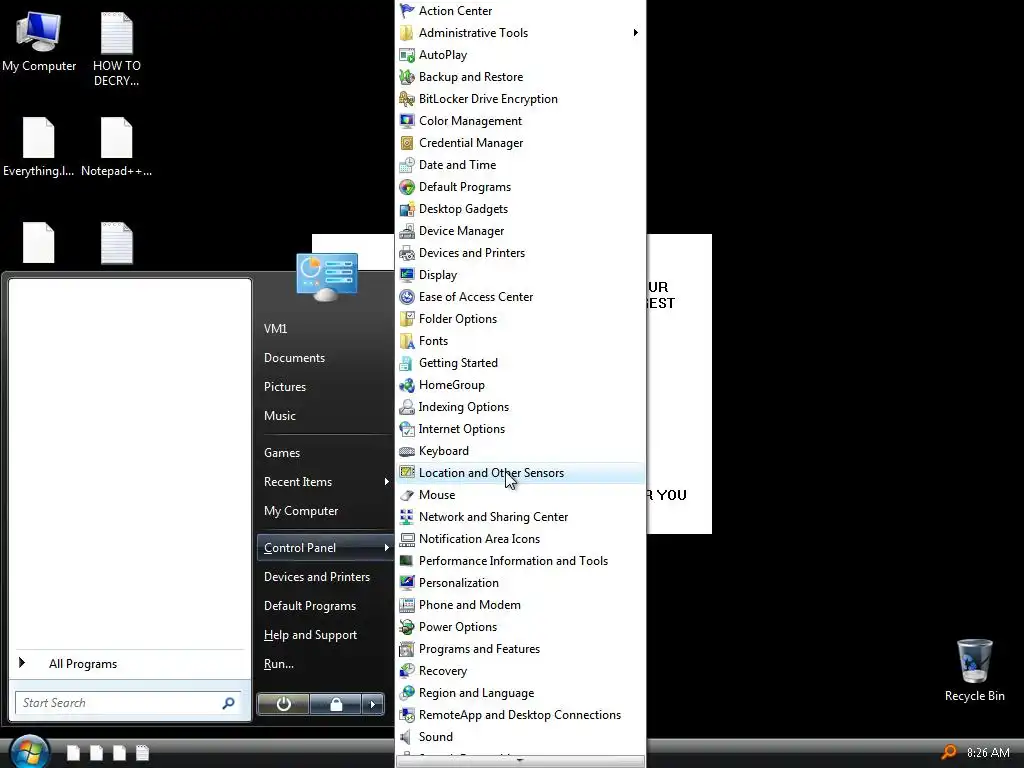
Task: Click Run... in Start menu
Action: [x=279, y=664]
